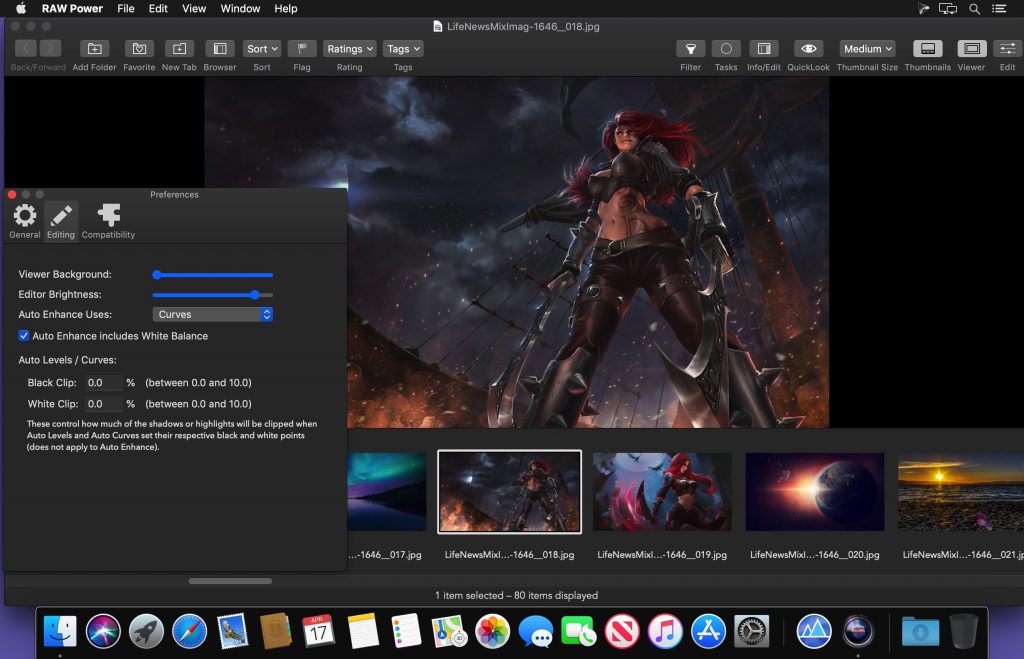Adjust the Editor Brightness slider
Screen dimensions: 1024x659
[255, 295]
